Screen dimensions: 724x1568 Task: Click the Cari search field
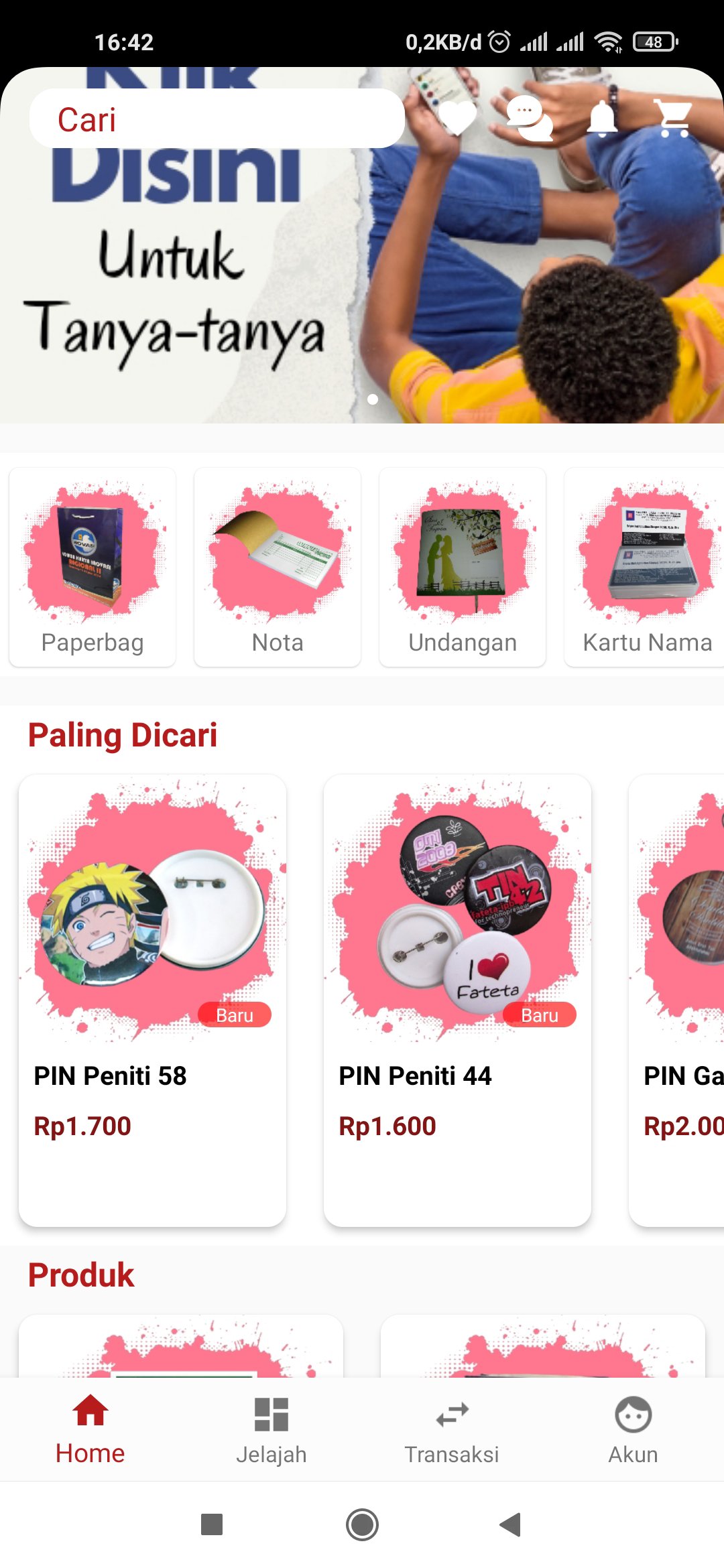(217, 119)
